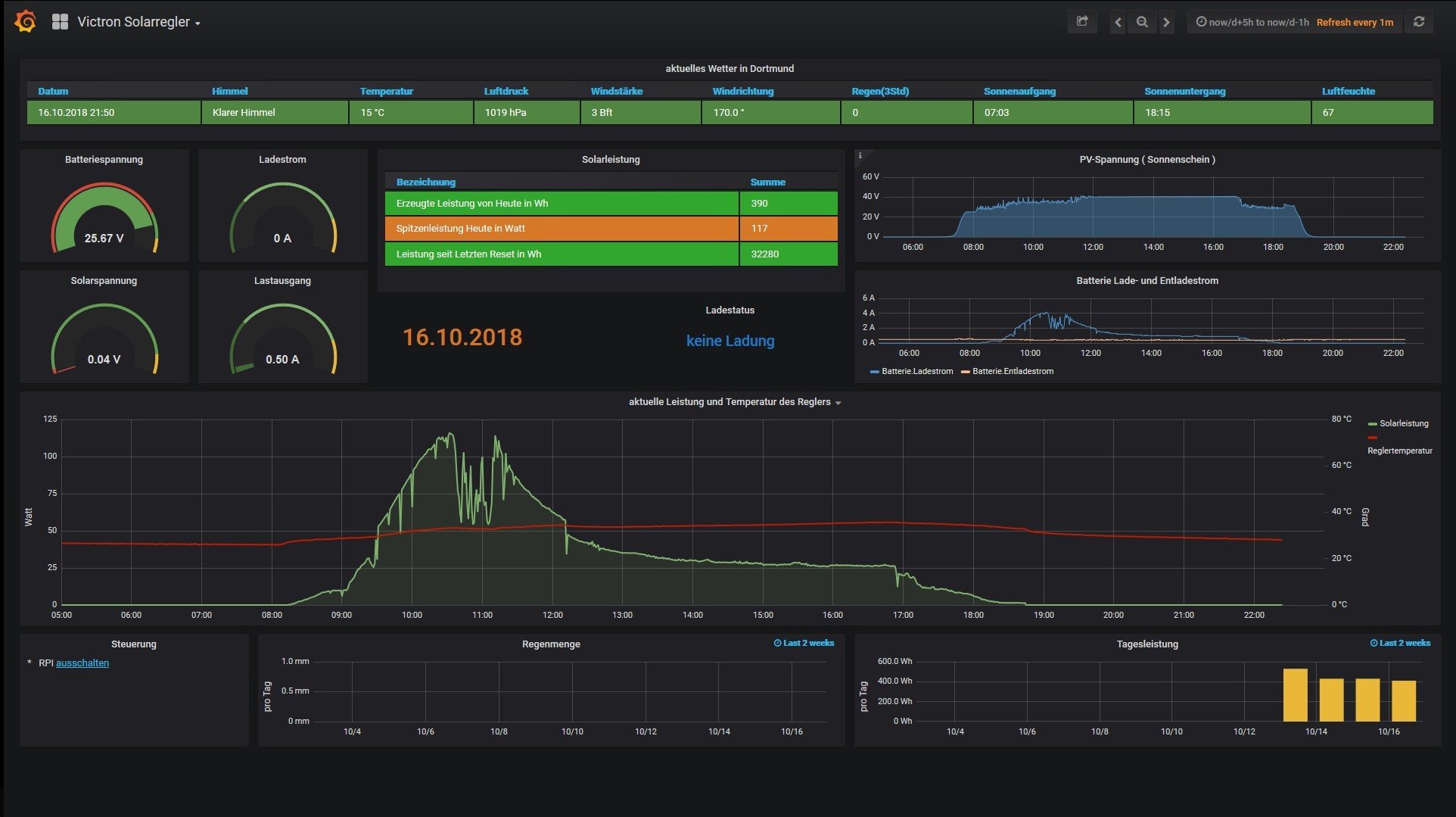Click the refresh dashboard icon
The height and width of the screenshot is (817, 1456).
click(1419, 22)
